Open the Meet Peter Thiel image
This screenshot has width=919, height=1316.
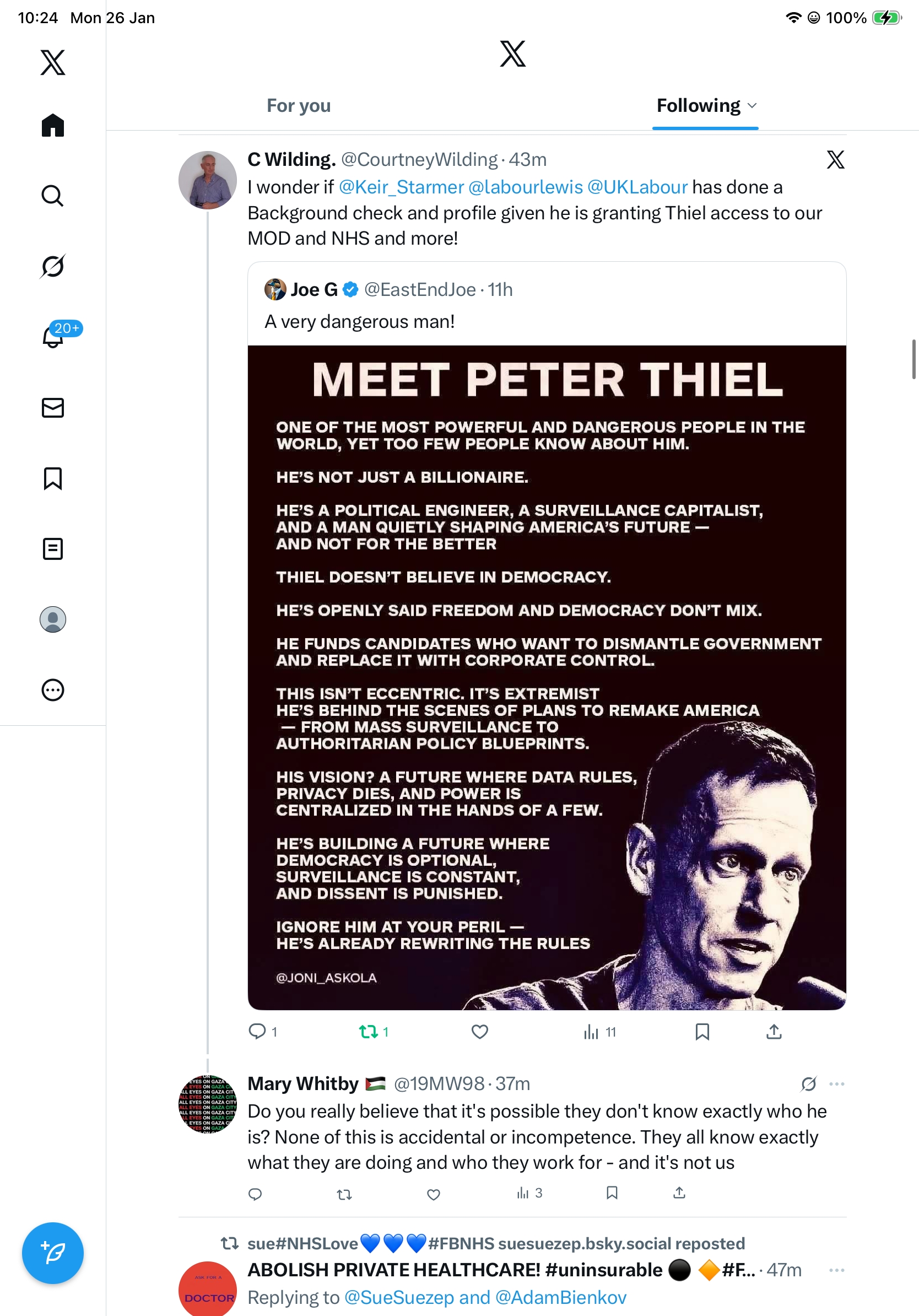click(x=547, y=676)
